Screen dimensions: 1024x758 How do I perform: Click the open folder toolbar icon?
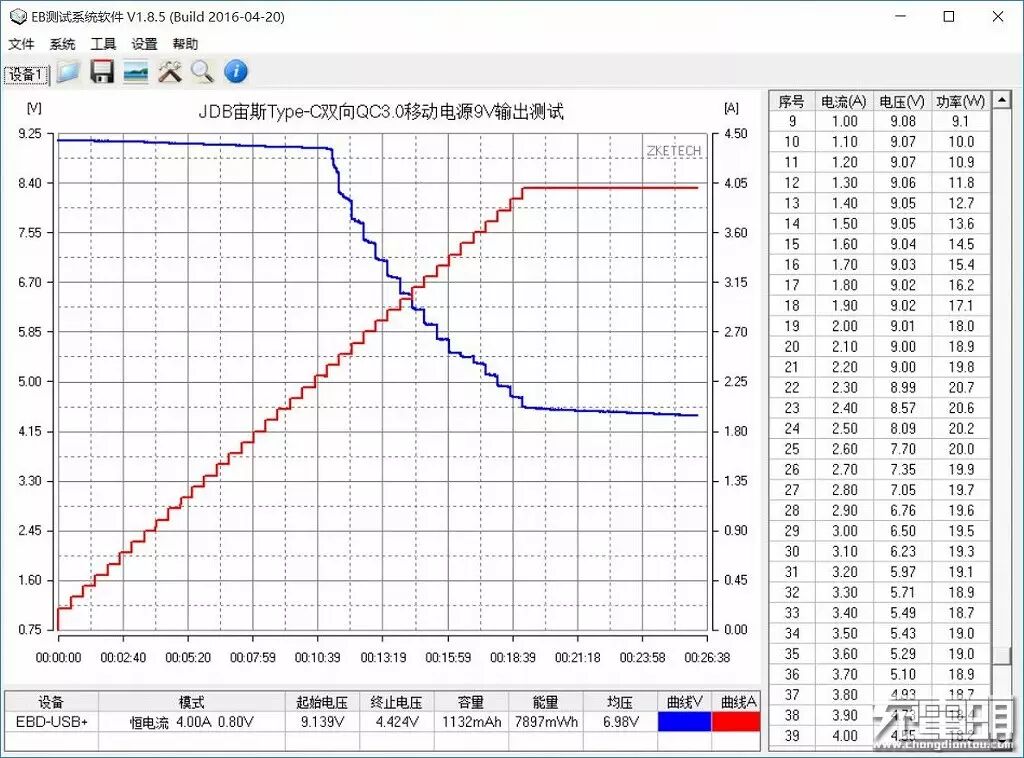(x=68, y=71)
